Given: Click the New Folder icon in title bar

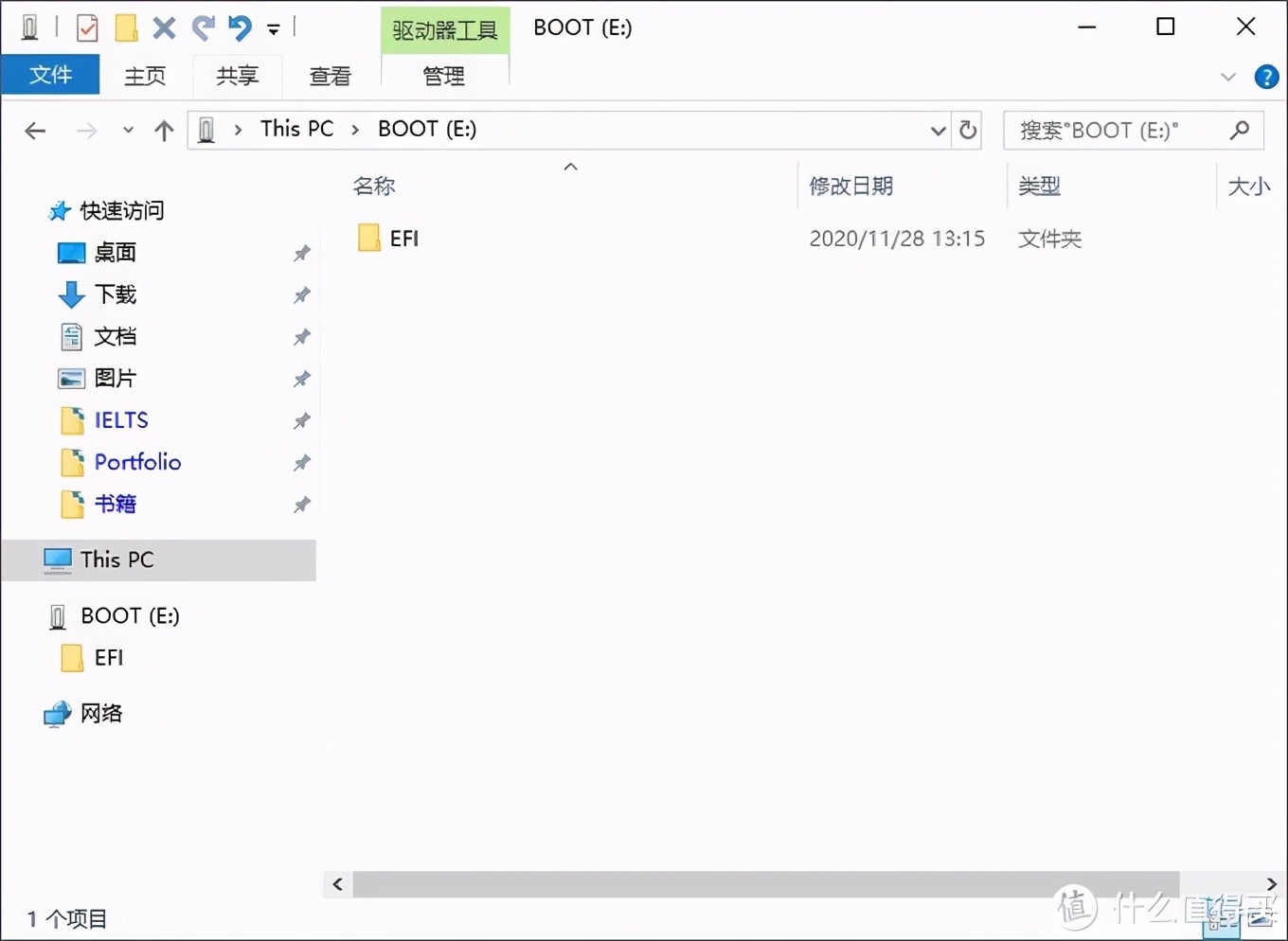Looking at the screenshot, I should [x=126, y=28].
